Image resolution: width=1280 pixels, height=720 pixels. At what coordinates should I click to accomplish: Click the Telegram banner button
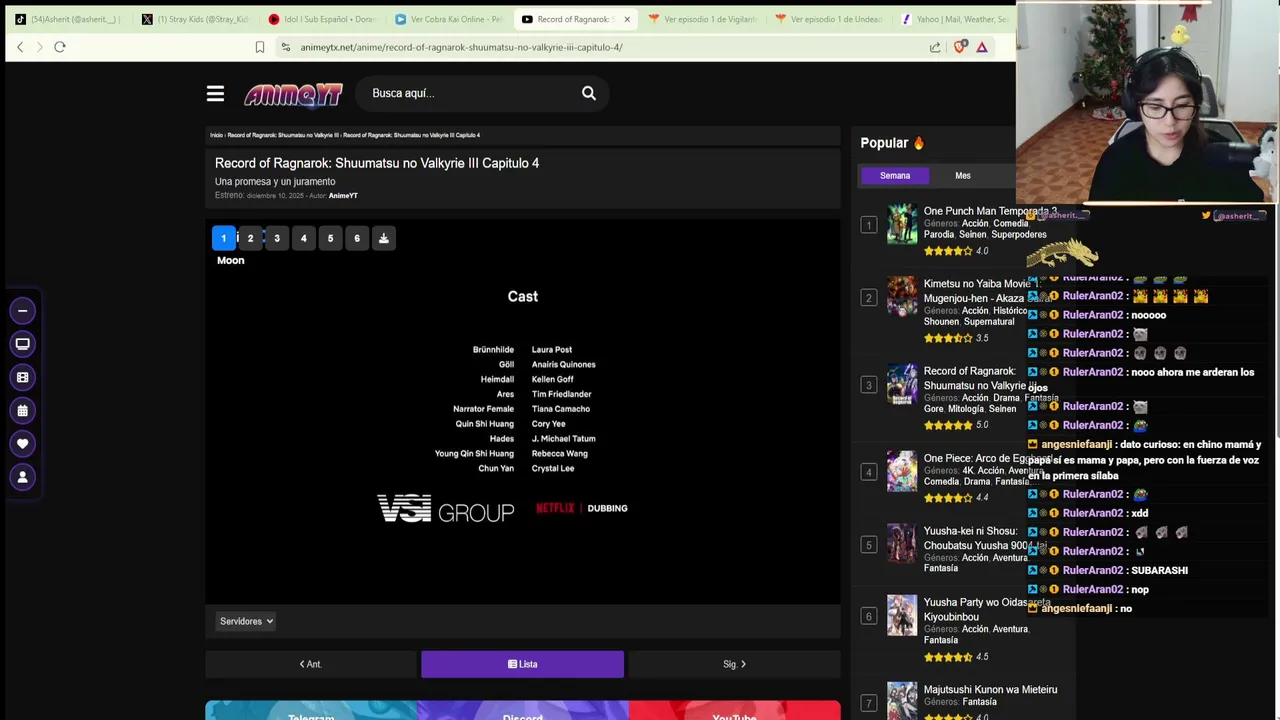311,712
